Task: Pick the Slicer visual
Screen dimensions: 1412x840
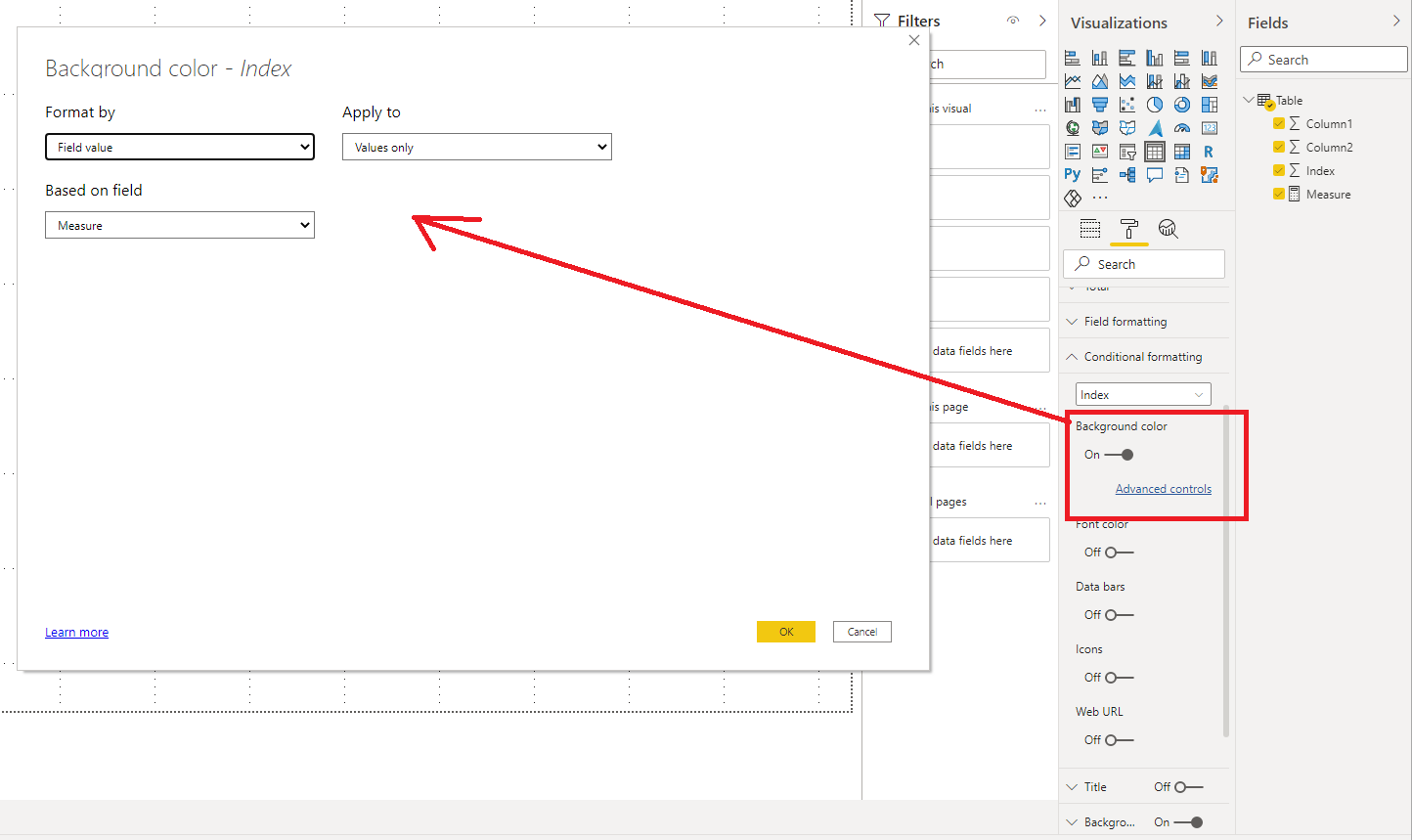Action: pos(1127,152)
